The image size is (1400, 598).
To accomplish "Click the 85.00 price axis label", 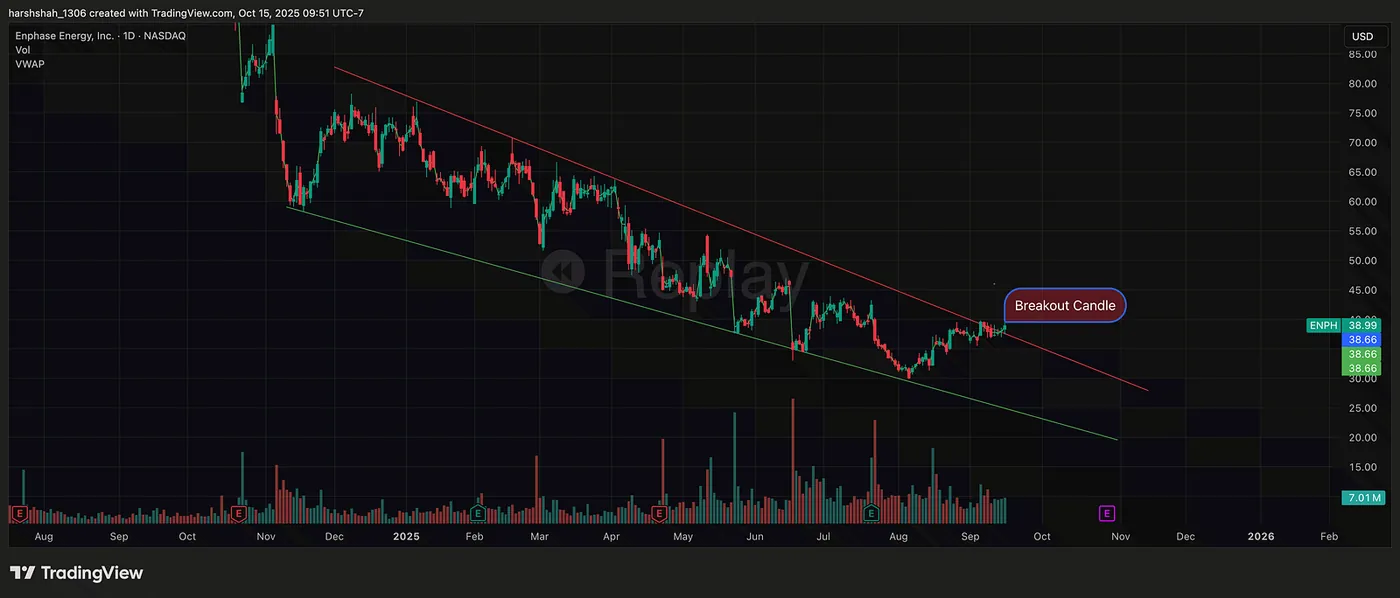I will point(1363,54).
